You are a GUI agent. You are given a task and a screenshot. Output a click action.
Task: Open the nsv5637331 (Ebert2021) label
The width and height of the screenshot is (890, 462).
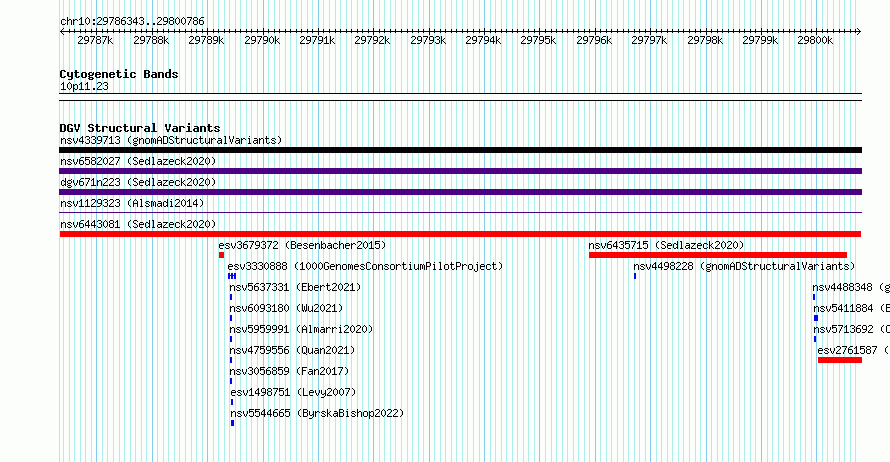coord(295,287)
